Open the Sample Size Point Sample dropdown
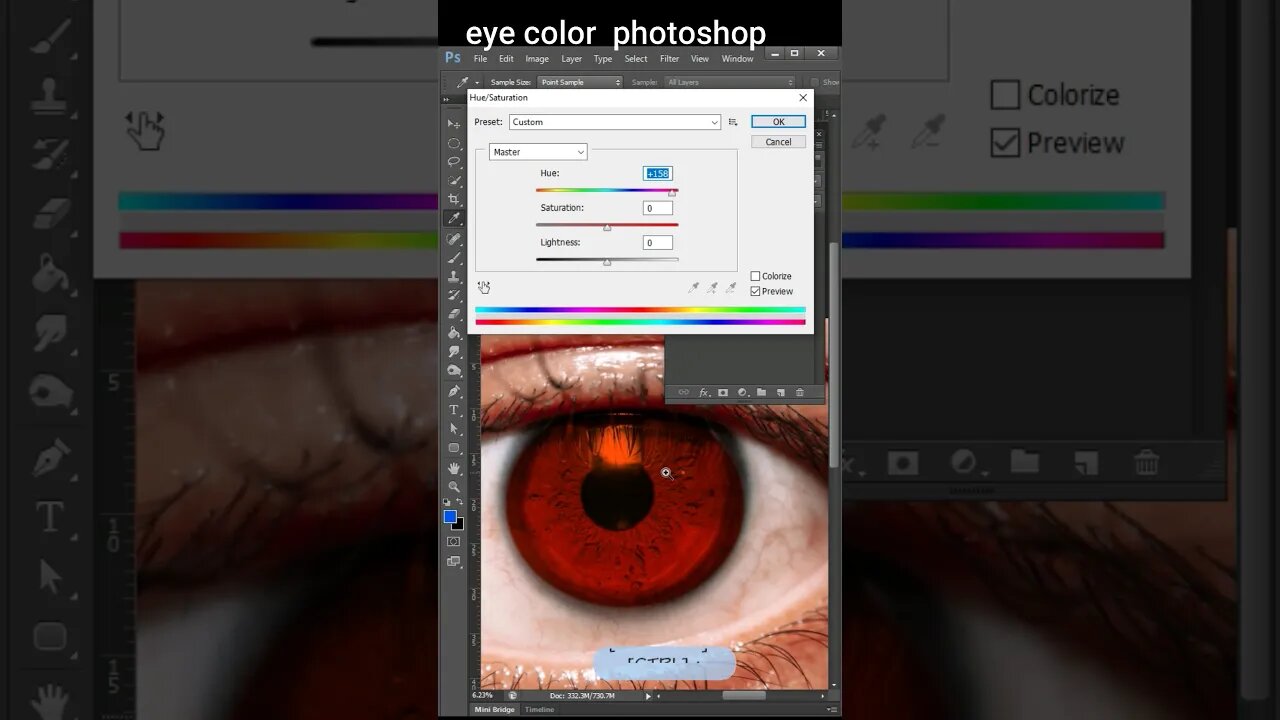Screen dimensions: 1280x720 point(580,82)
